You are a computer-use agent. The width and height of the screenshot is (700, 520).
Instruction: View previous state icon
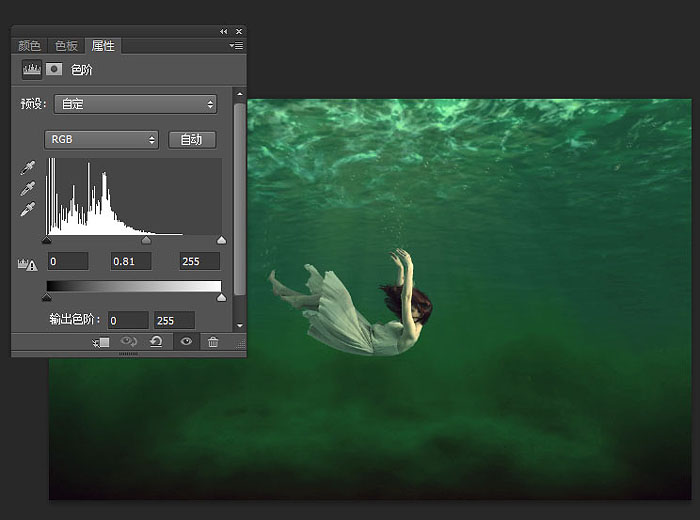tap(129, 342)
